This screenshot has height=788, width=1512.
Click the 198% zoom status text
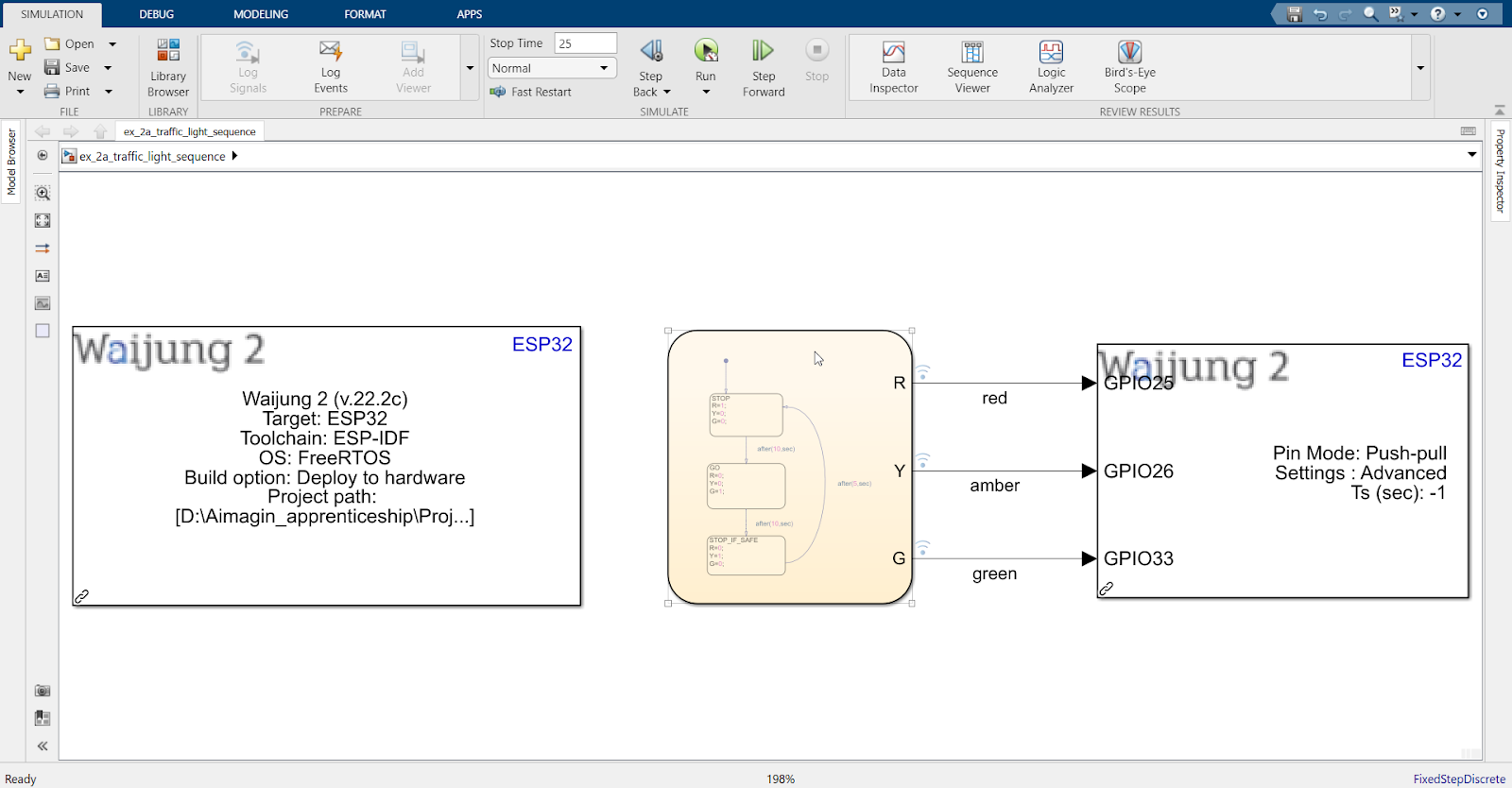[x=781, y=779]
